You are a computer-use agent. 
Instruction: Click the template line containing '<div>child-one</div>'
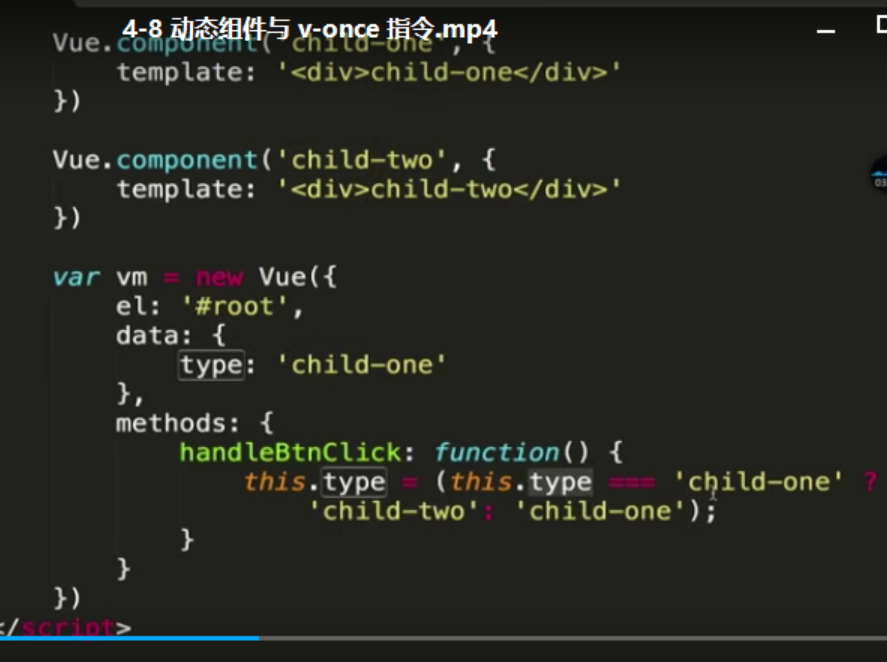tap(369, 72)
